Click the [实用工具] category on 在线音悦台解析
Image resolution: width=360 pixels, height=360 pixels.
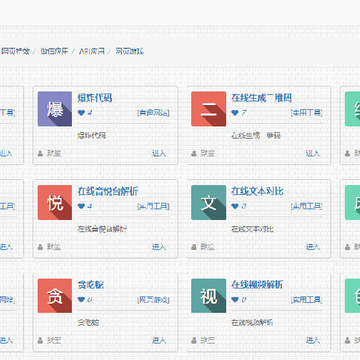click(x=153, y=206)
